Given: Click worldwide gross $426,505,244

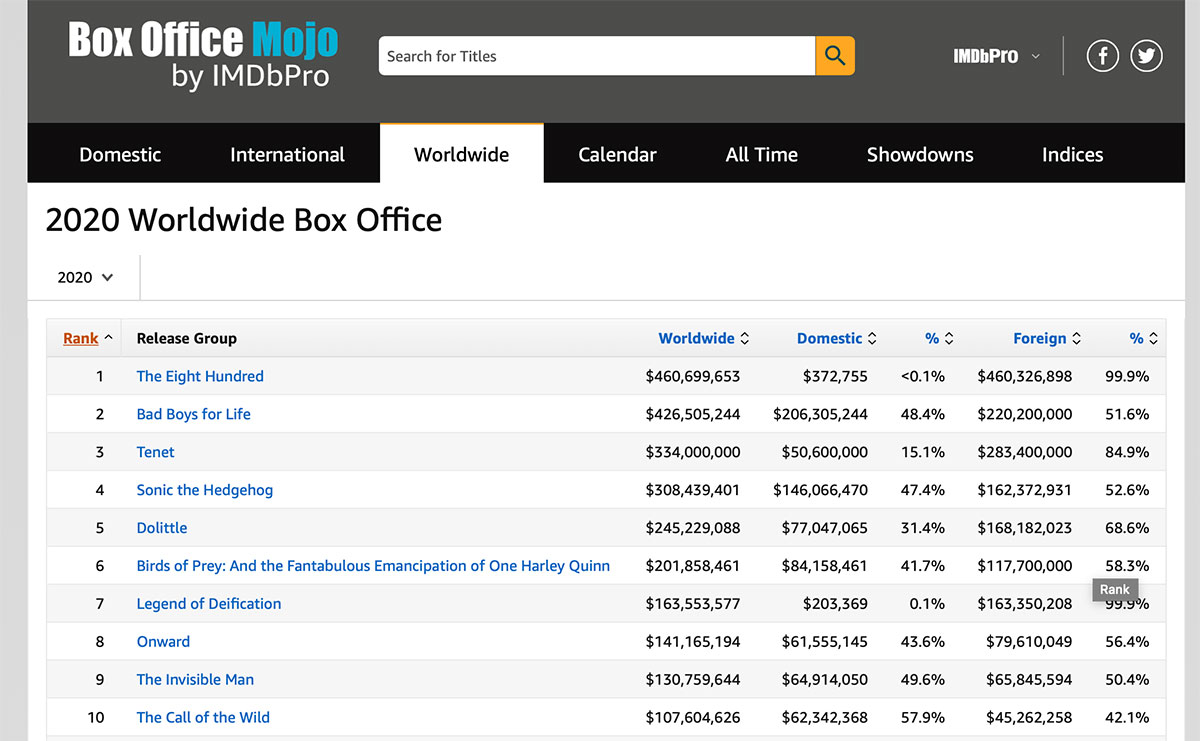Looking at the screenshot, I should point(693,414).
